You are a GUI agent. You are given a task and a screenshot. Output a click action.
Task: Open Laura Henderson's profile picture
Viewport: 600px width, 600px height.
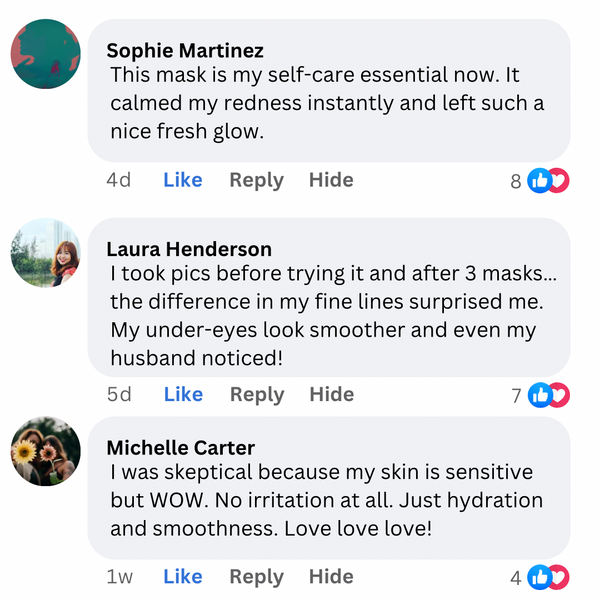(x=45, y=252)
